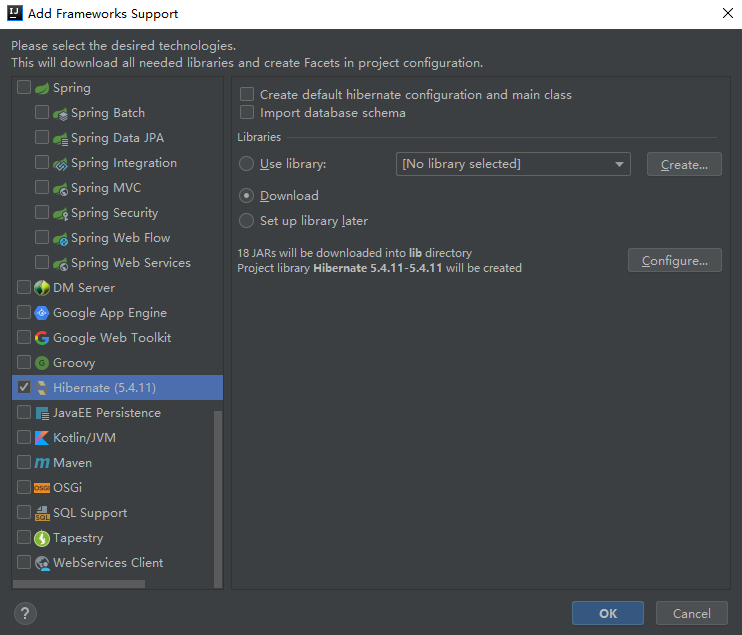
Task: Click the Maven icon
Action: (42, 463)
